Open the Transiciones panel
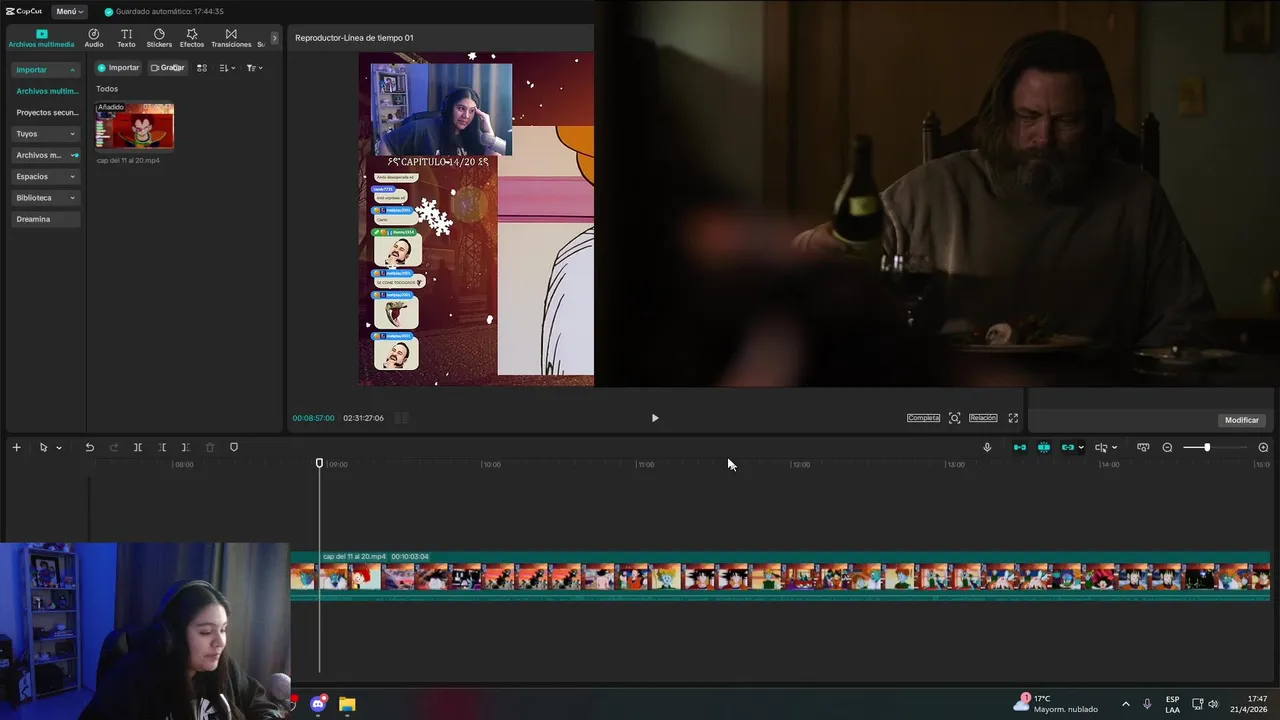The image size is (1280, 720). [x=231, y=38]
